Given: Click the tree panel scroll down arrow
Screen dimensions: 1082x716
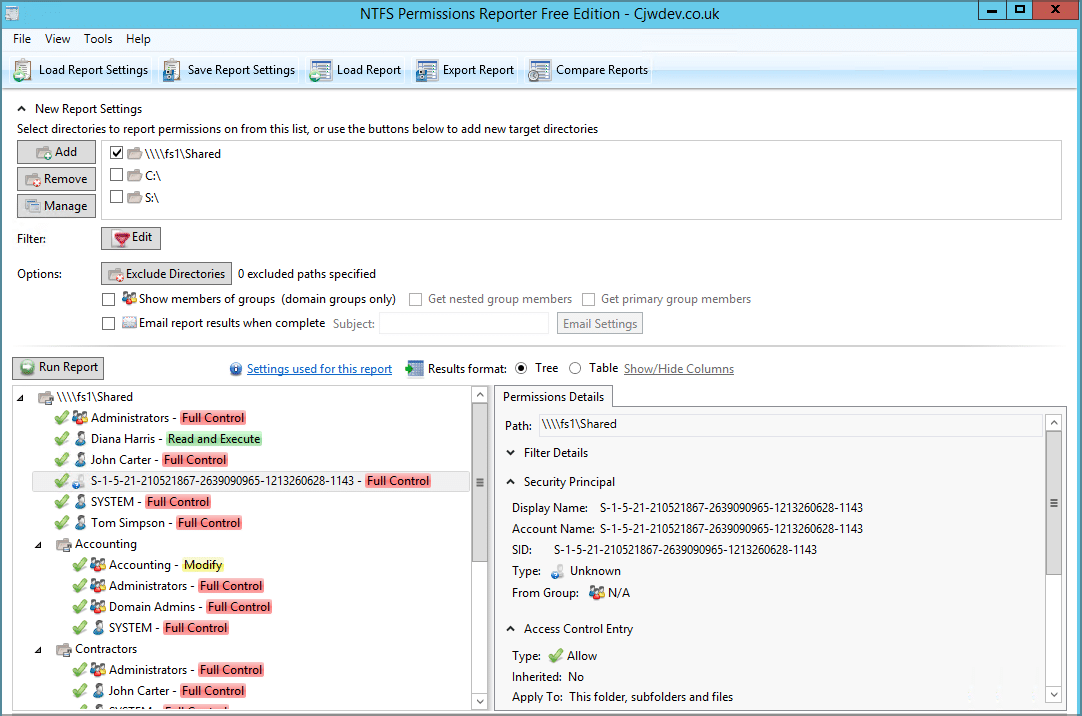Looking at the screenshot, I should click(480, 701).
